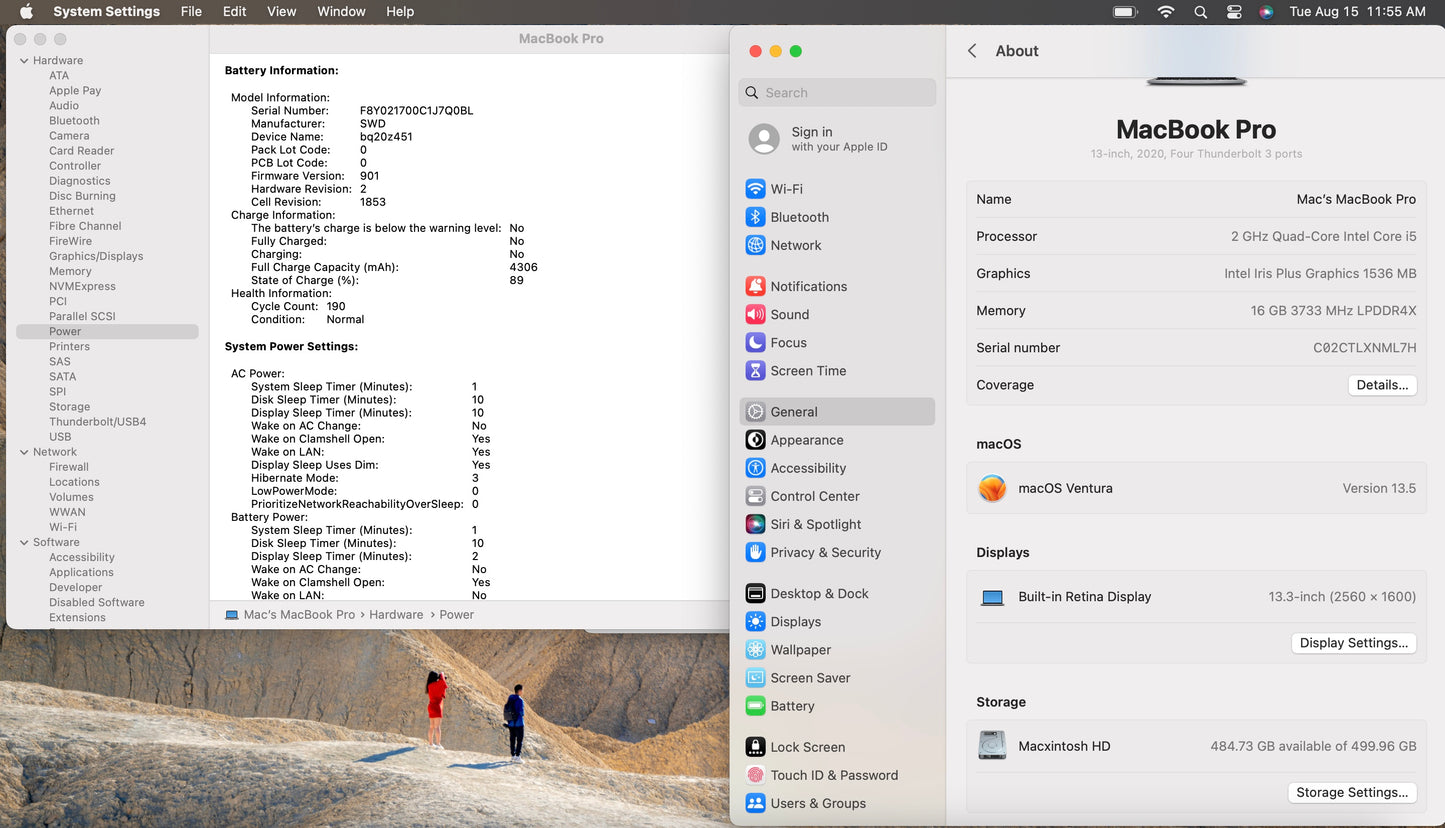Collapse the Network tree section
The width and height of the screenshot is (1445, 828).
point(24,452)
